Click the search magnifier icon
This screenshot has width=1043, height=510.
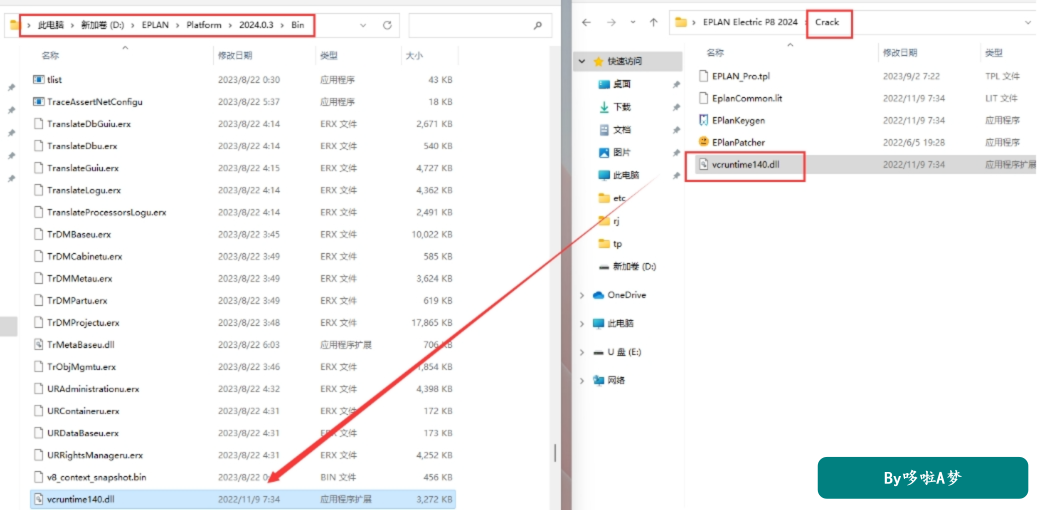tap(537, 26)
